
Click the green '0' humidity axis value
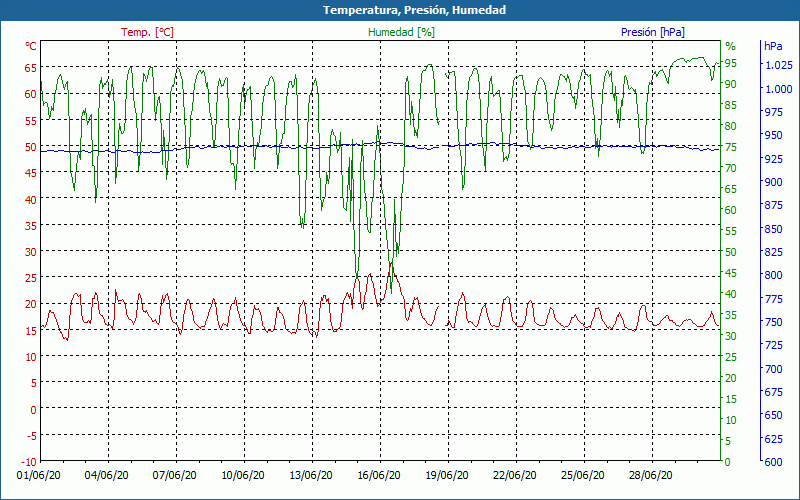(x=728, y=462)
